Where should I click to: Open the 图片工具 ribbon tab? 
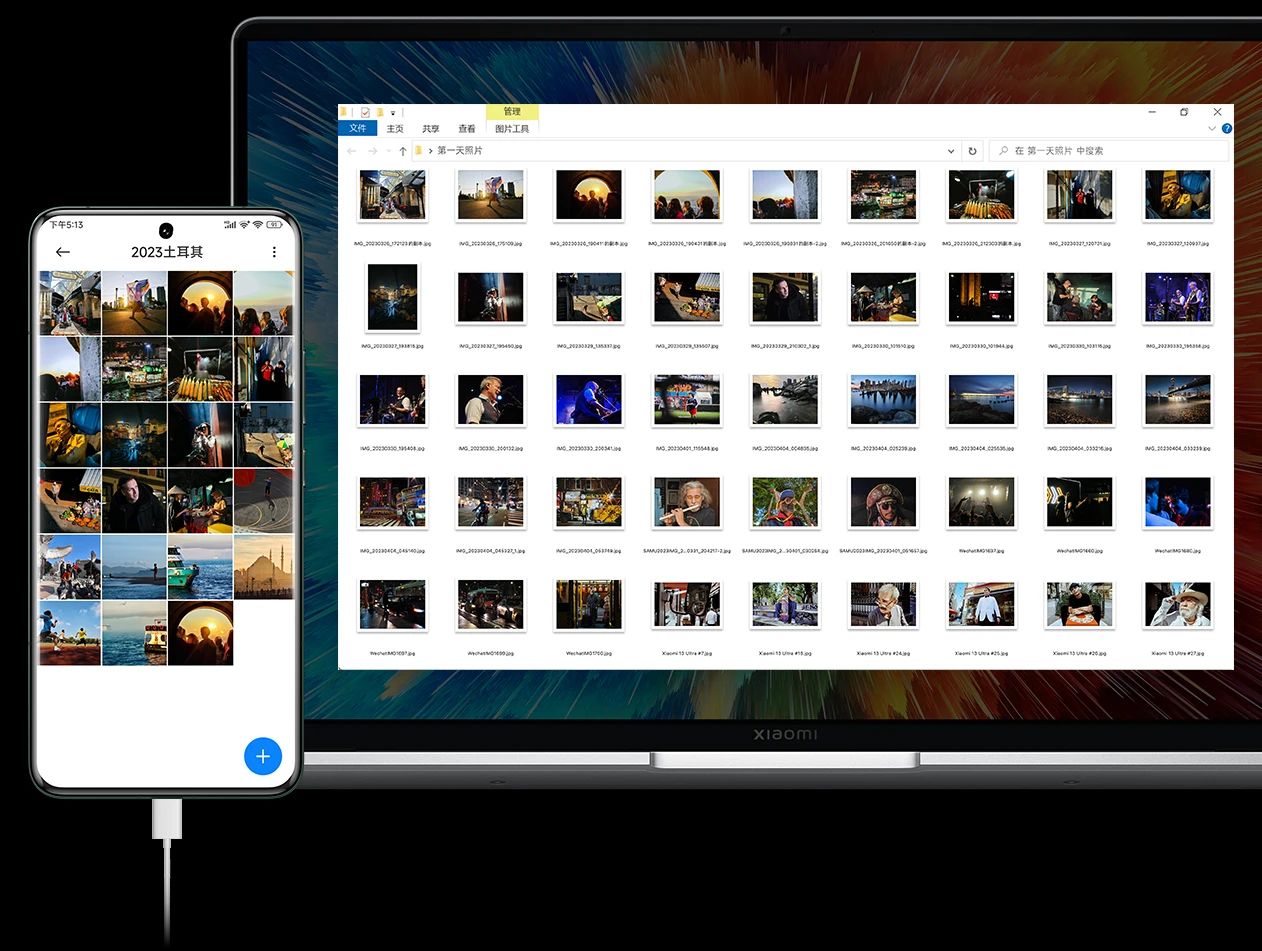pyautogui.click(x=512, y=128)
